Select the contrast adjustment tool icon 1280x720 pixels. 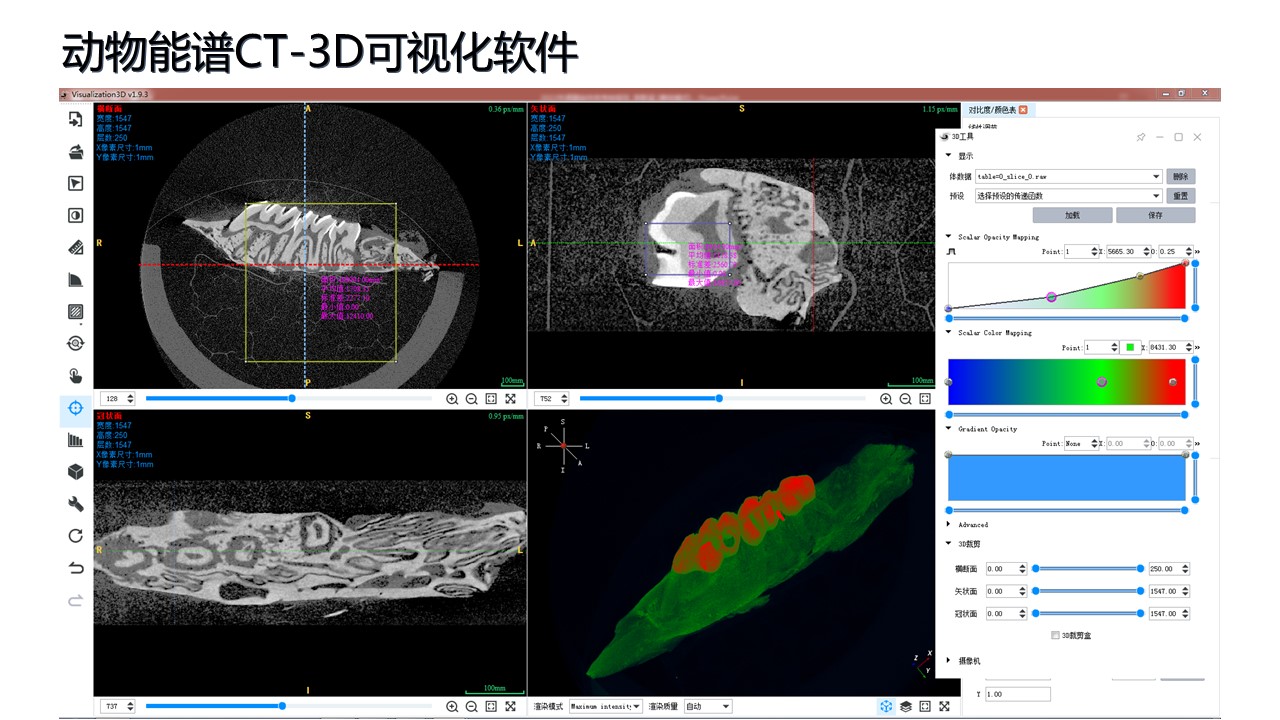[75, 215]
